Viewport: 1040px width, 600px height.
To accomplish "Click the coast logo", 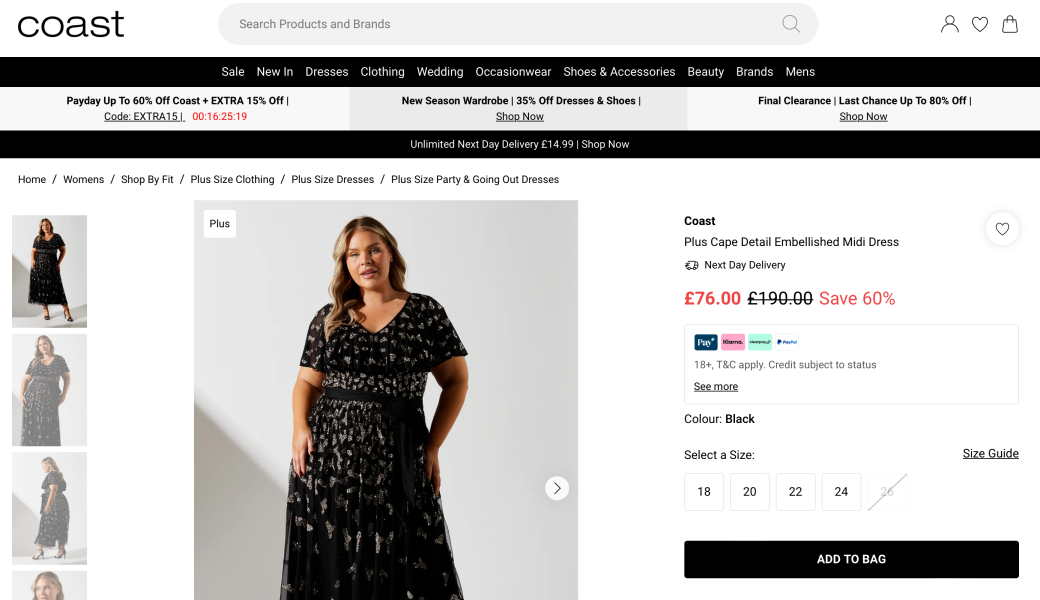I will [x=71, y=24].
